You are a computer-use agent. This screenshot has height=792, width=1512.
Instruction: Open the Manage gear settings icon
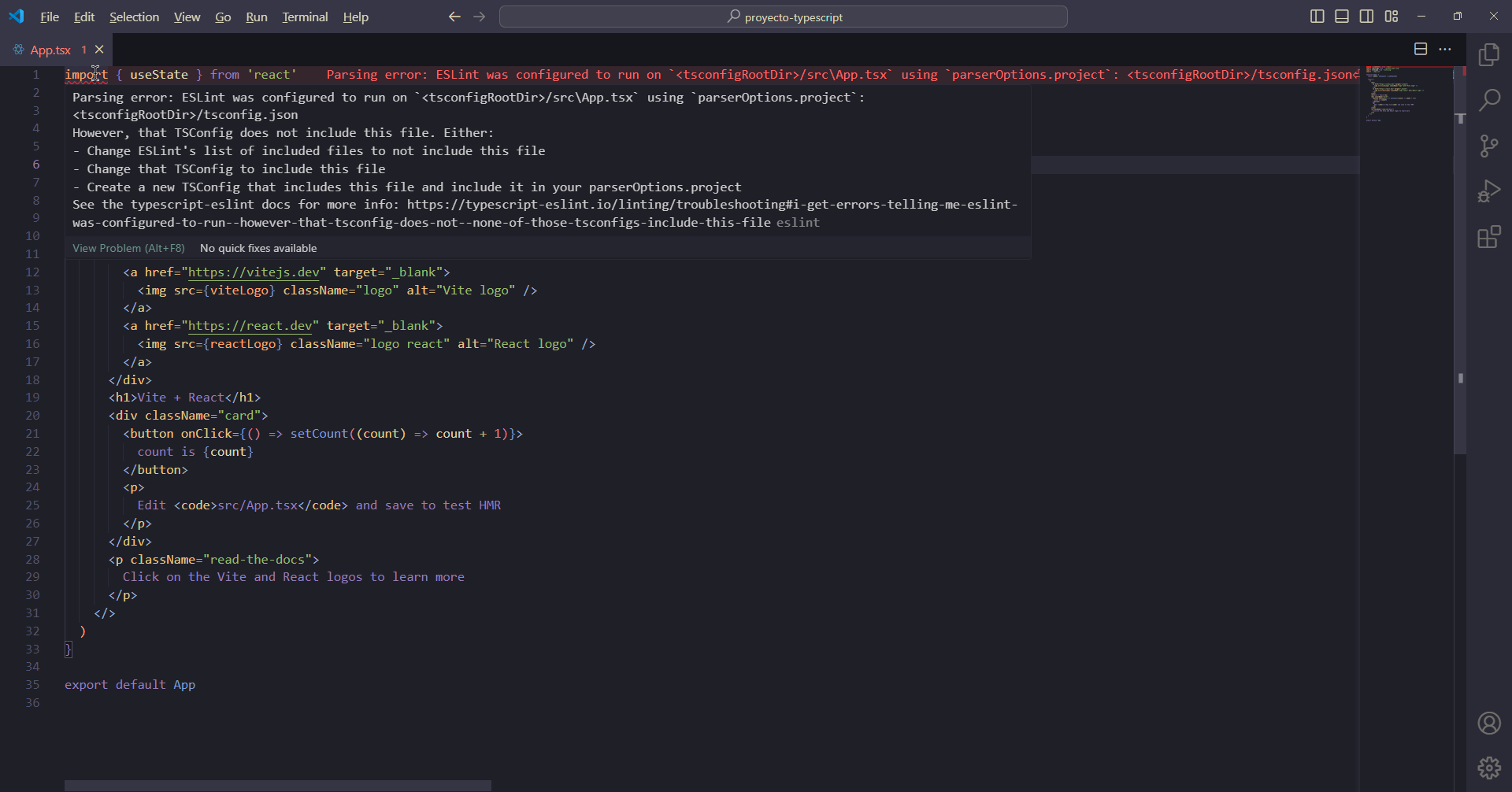tap(1489, 768)
